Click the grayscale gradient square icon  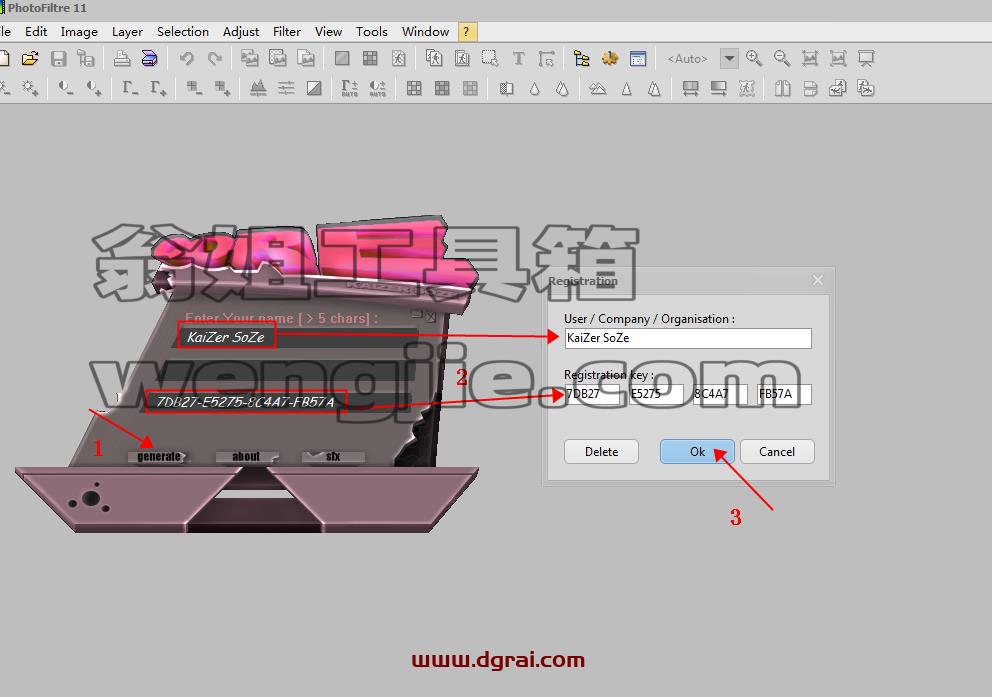pos(314,88)
